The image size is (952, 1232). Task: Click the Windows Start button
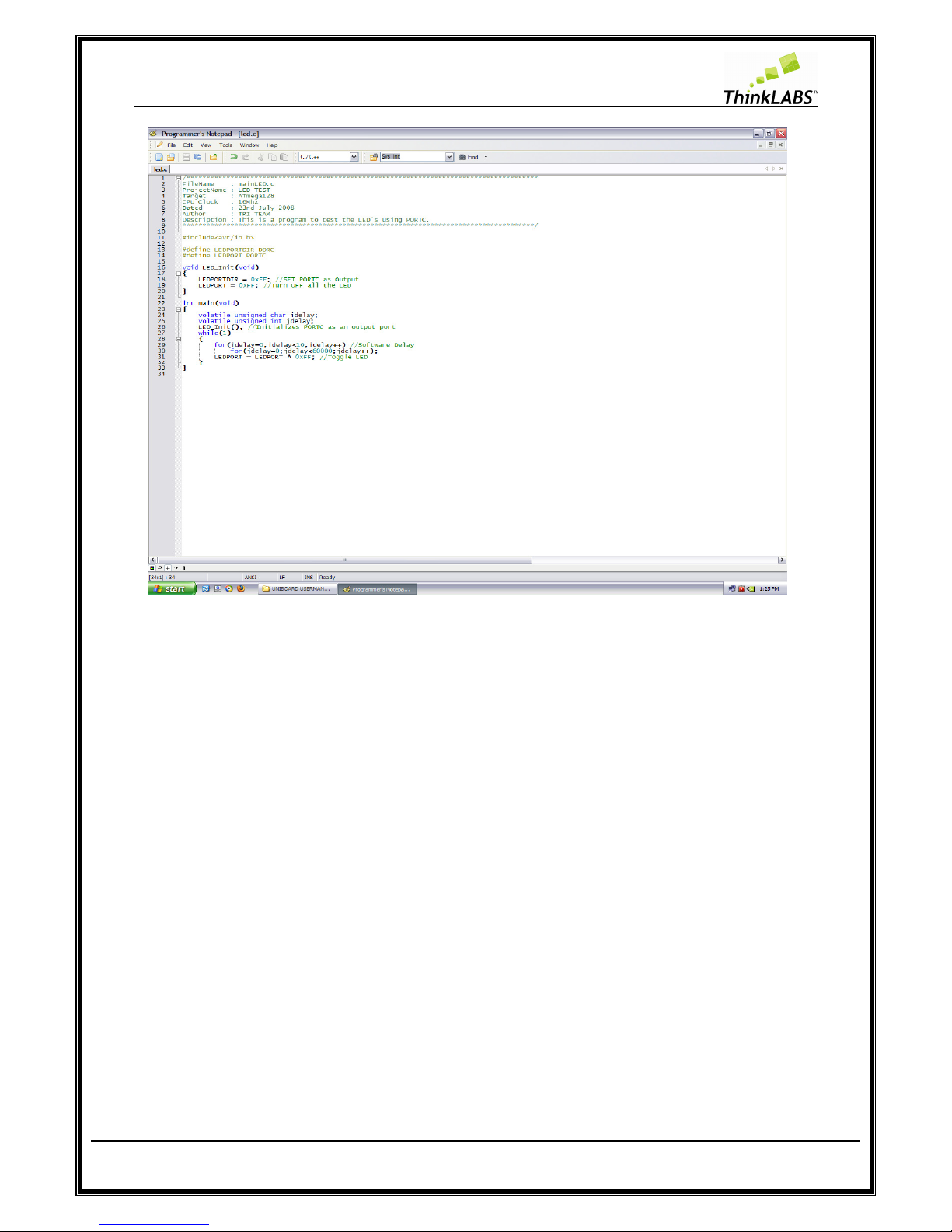point(171,589)
